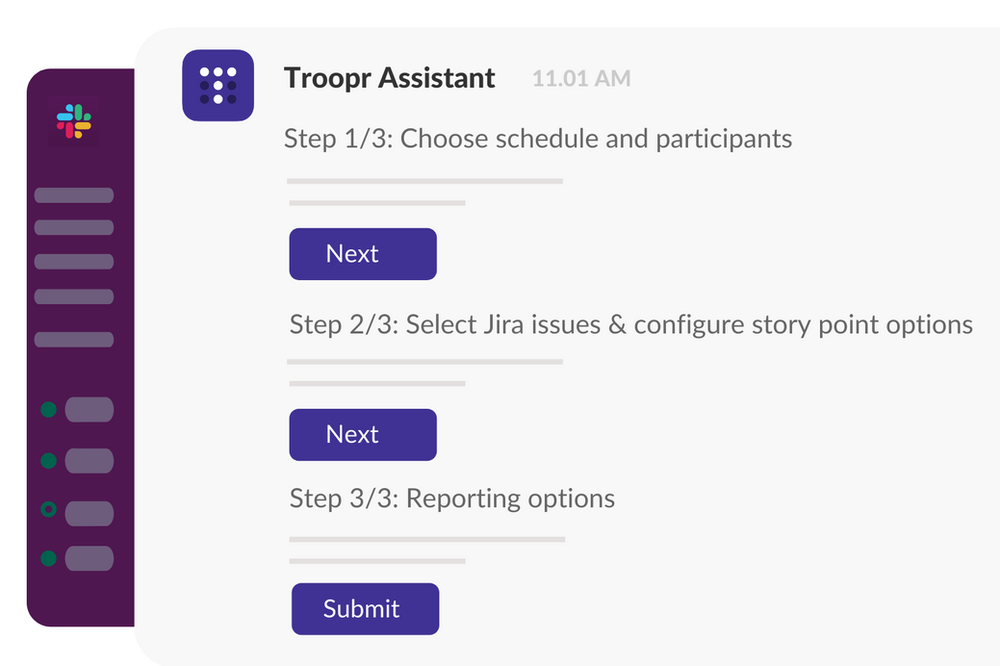Image resolution: width=1000 pixels, height=666 pixels.
Task: Click the 11.01 AM message timestamp
Action: (x=581, y=78)
